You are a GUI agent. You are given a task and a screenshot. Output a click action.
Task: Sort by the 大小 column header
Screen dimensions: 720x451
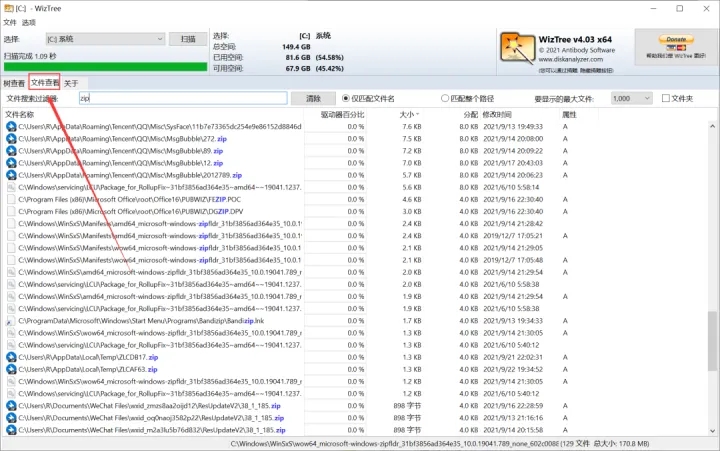tap(409, 114)
